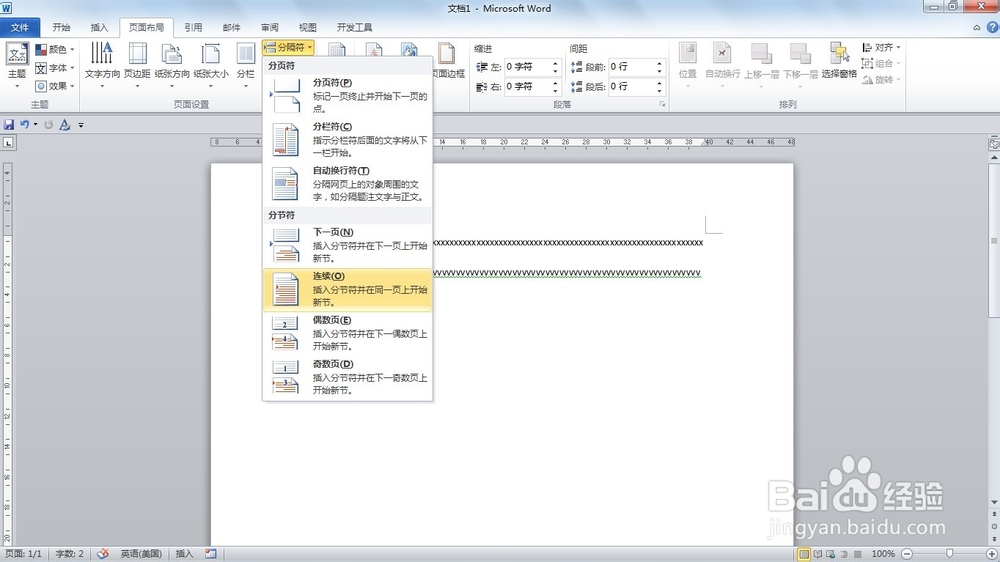This screenshot has width=1000, height=562.
Task: Click the 段后 spacing after field
Action: tap(631, 86)
